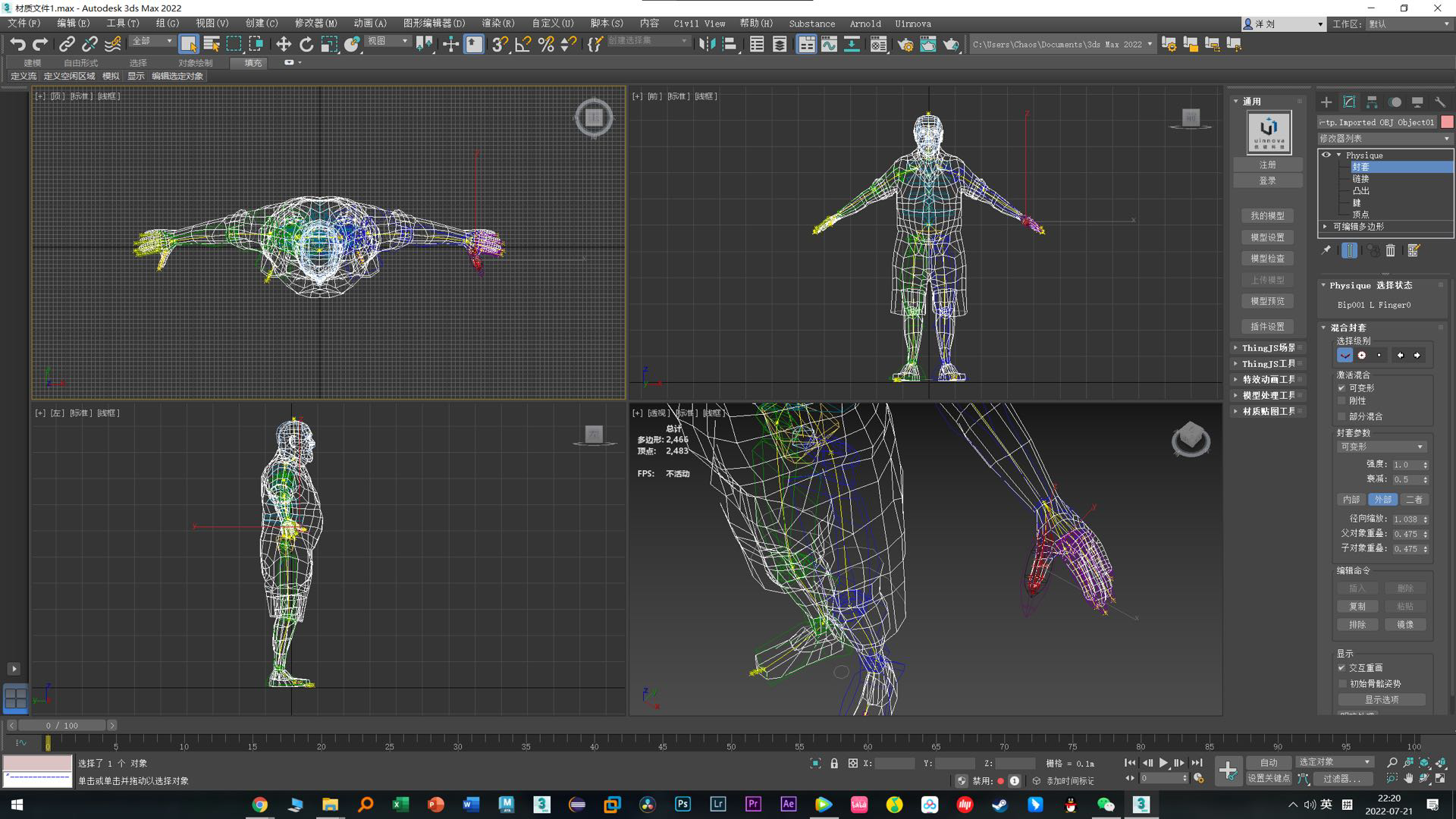Pin the modifier stack
This screenshot has width=1456, height=819.
[1326, 250]
